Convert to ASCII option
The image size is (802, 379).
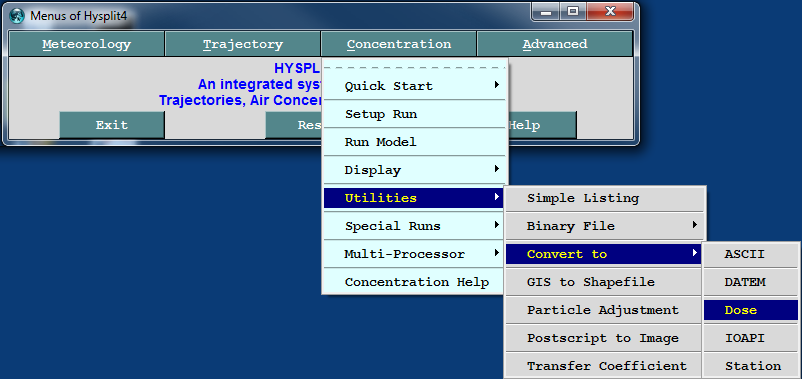tap(751, 254)
